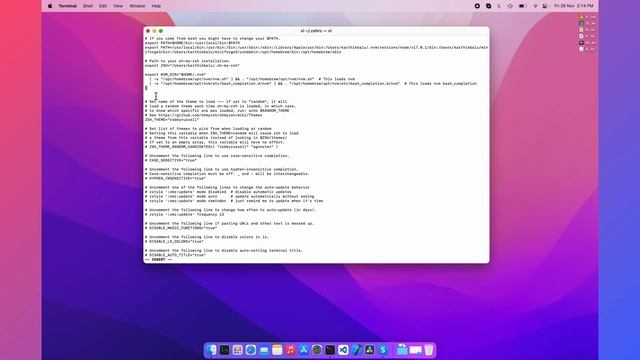This screenshot has height=360, width=640.
Task: Click the '# HYPHEN_INSENSITIVE="true"' line
Action: click(x=175, y=178)
